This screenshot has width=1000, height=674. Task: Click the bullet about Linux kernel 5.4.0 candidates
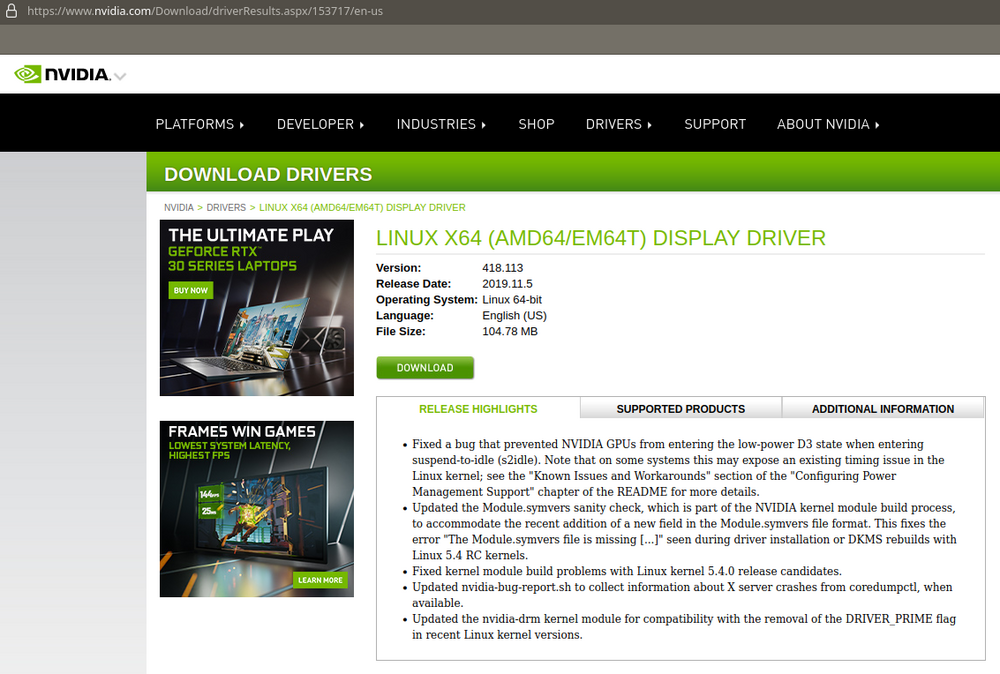point(627,571)
